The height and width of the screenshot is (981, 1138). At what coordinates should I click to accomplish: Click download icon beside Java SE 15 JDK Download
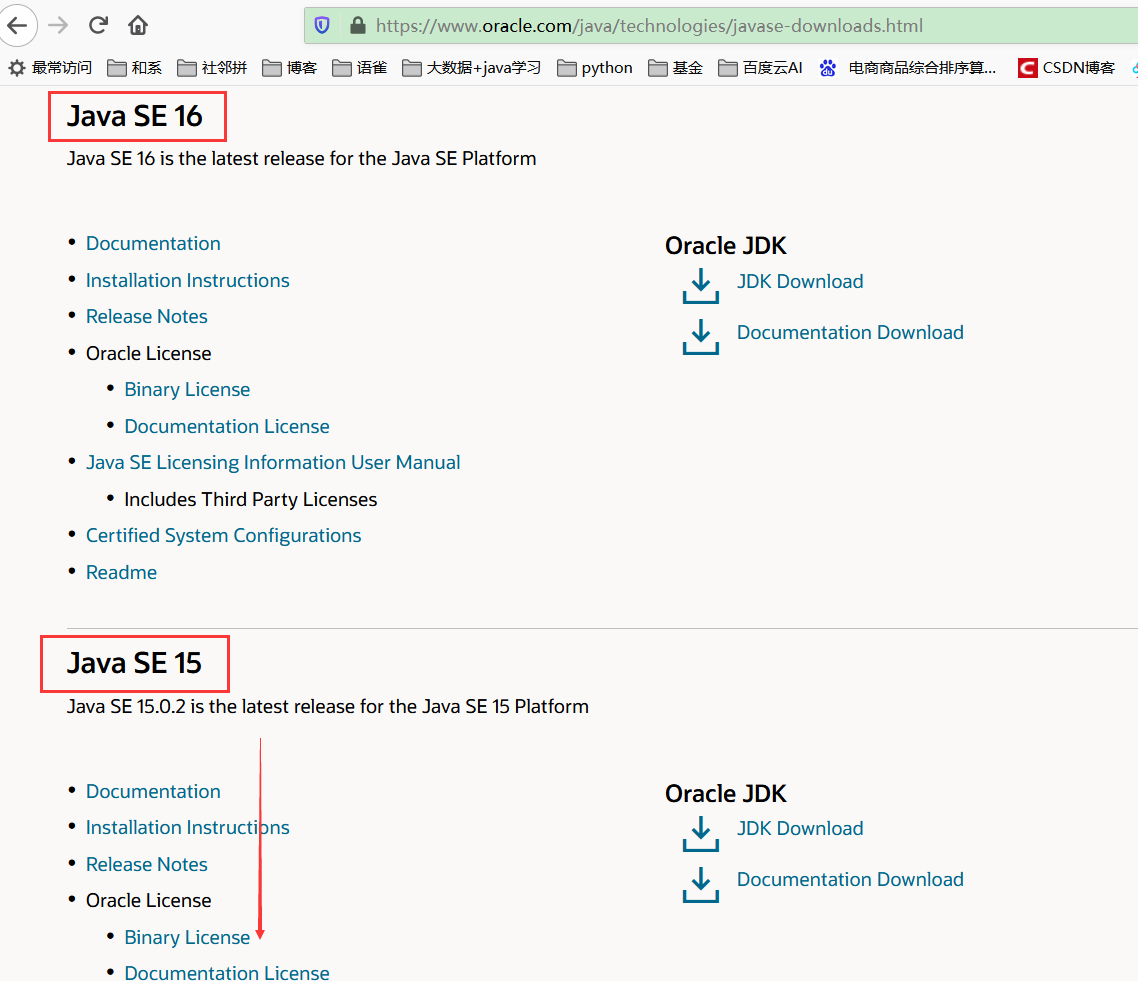point(700,834)
